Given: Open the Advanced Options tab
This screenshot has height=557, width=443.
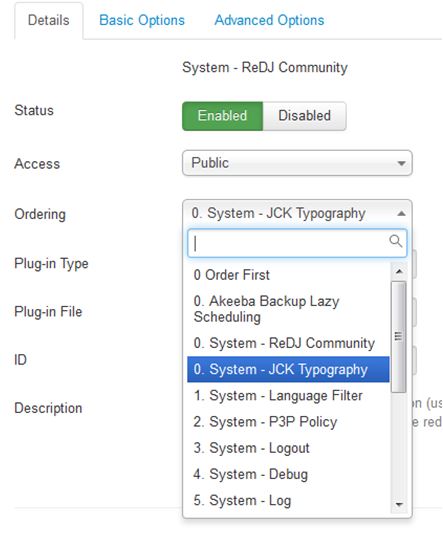Looking at the screenshot, I should click(x=269, y=20).
